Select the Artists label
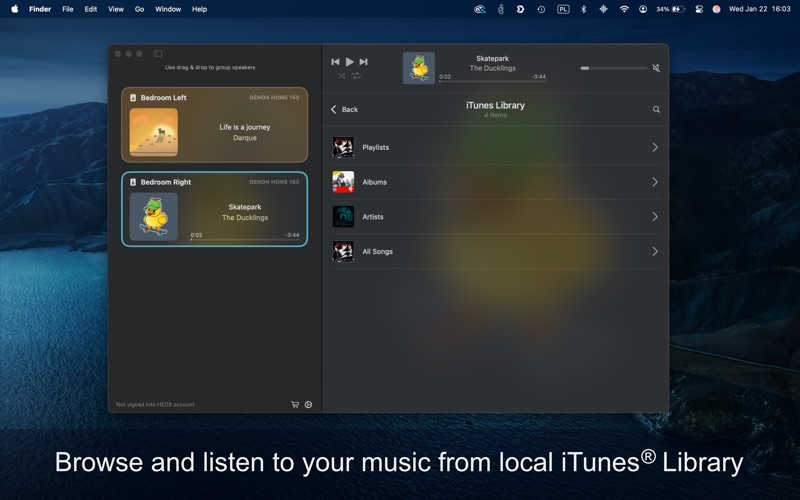 [x=373, y=217]
